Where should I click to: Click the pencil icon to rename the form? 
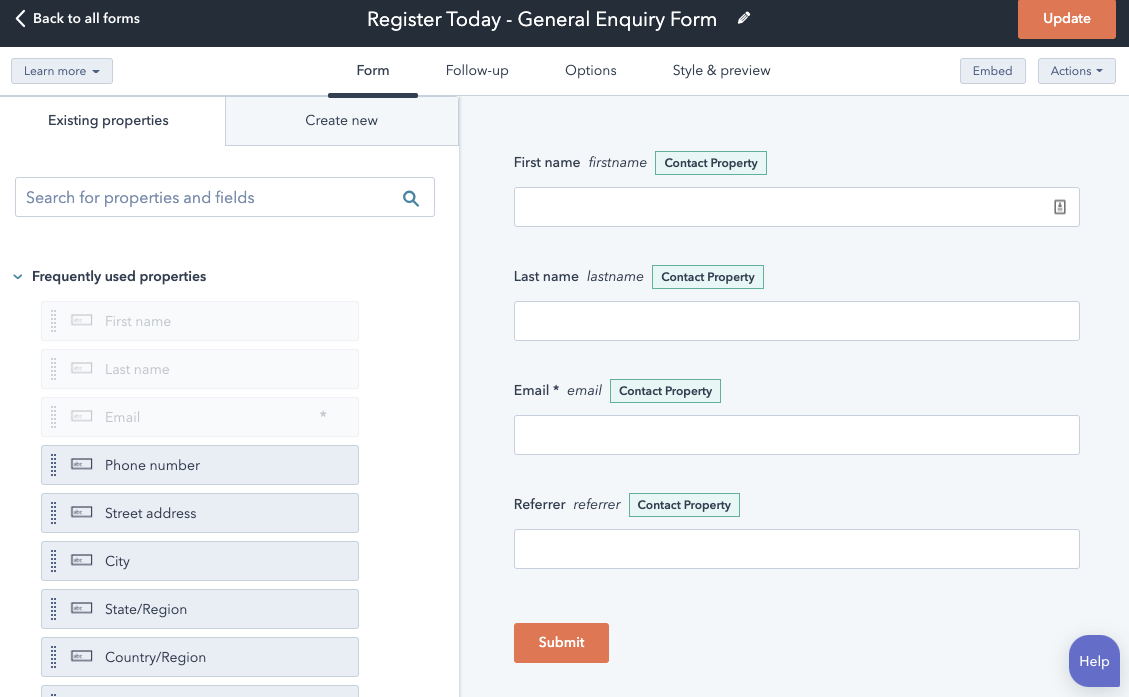(x=741, y=18)
